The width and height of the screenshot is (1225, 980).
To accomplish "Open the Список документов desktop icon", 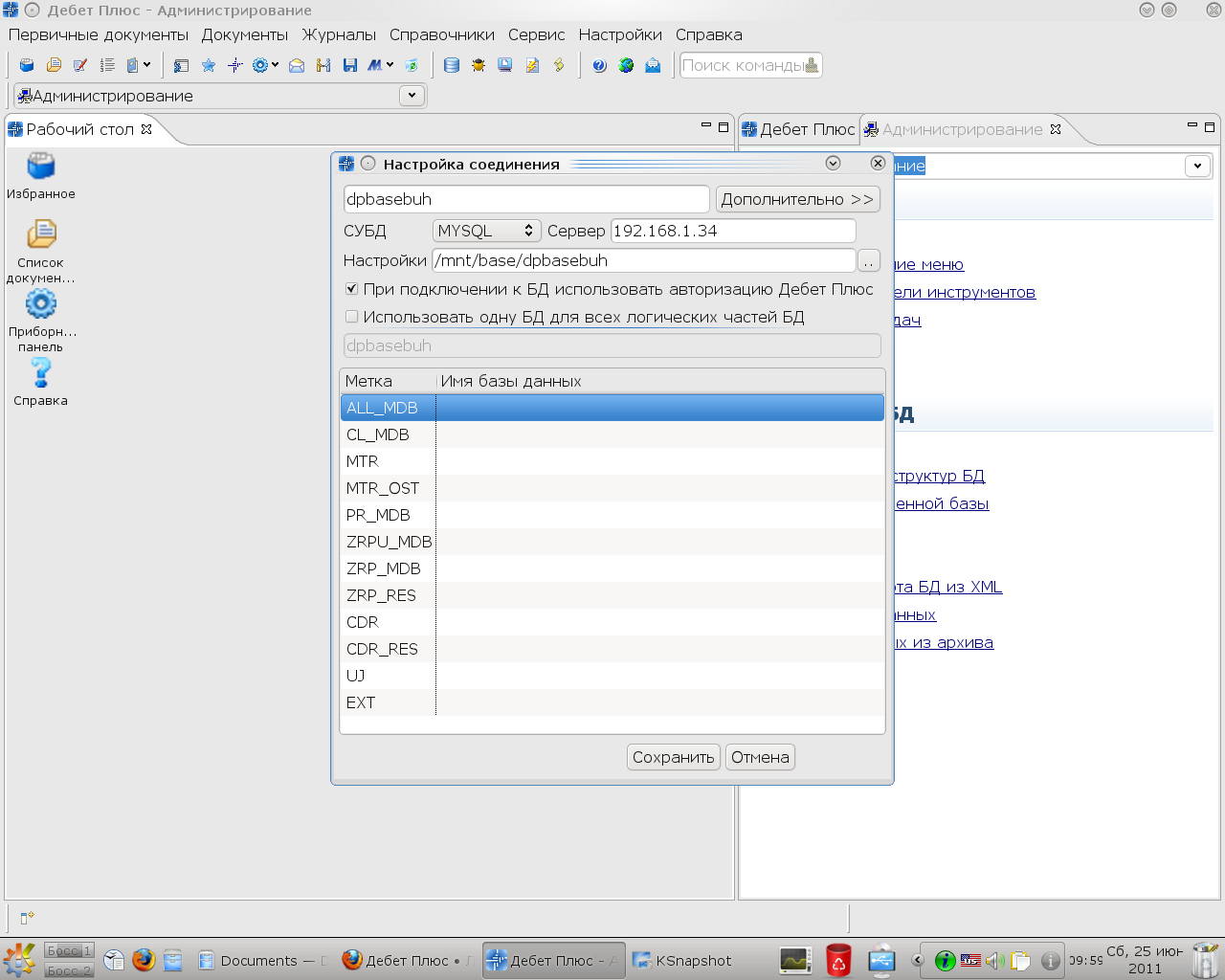I will point(40,251).
